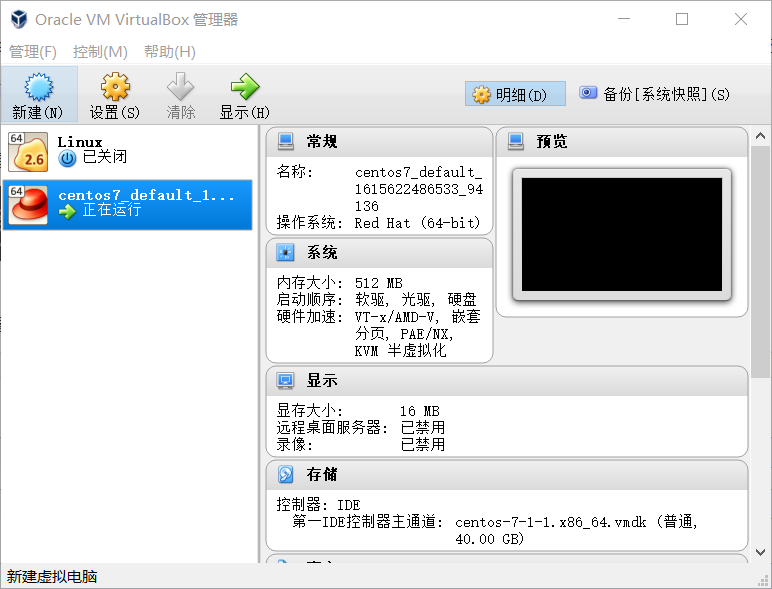Switch to 备份[系统快照](S) snapshots view

click(654, 94)
